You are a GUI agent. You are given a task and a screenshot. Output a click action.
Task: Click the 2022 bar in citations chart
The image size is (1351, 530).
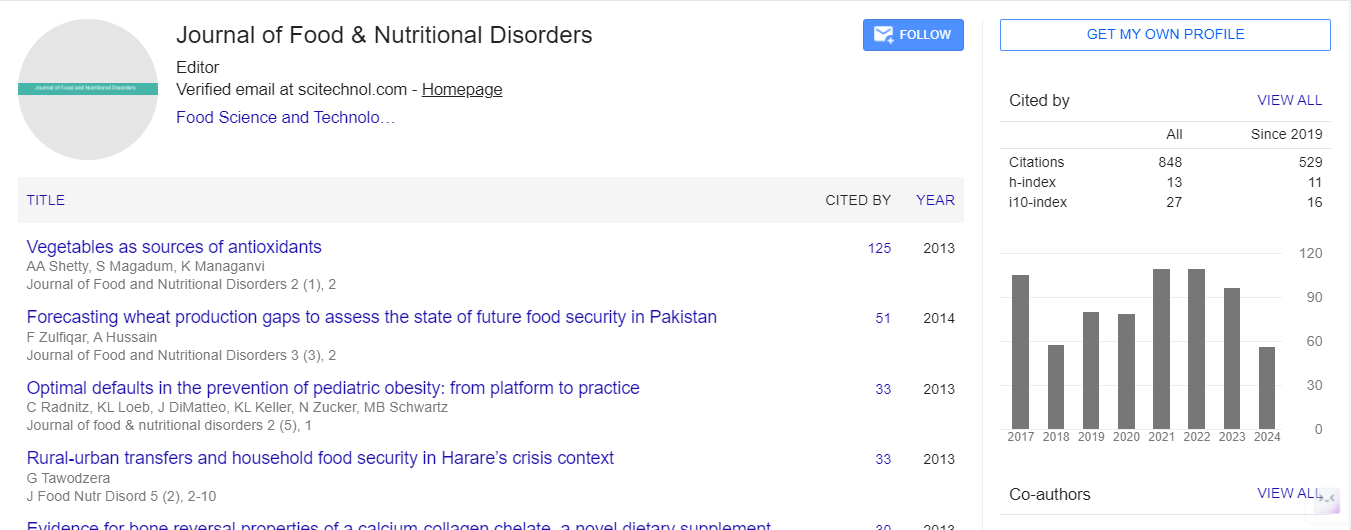(1196, 349)
